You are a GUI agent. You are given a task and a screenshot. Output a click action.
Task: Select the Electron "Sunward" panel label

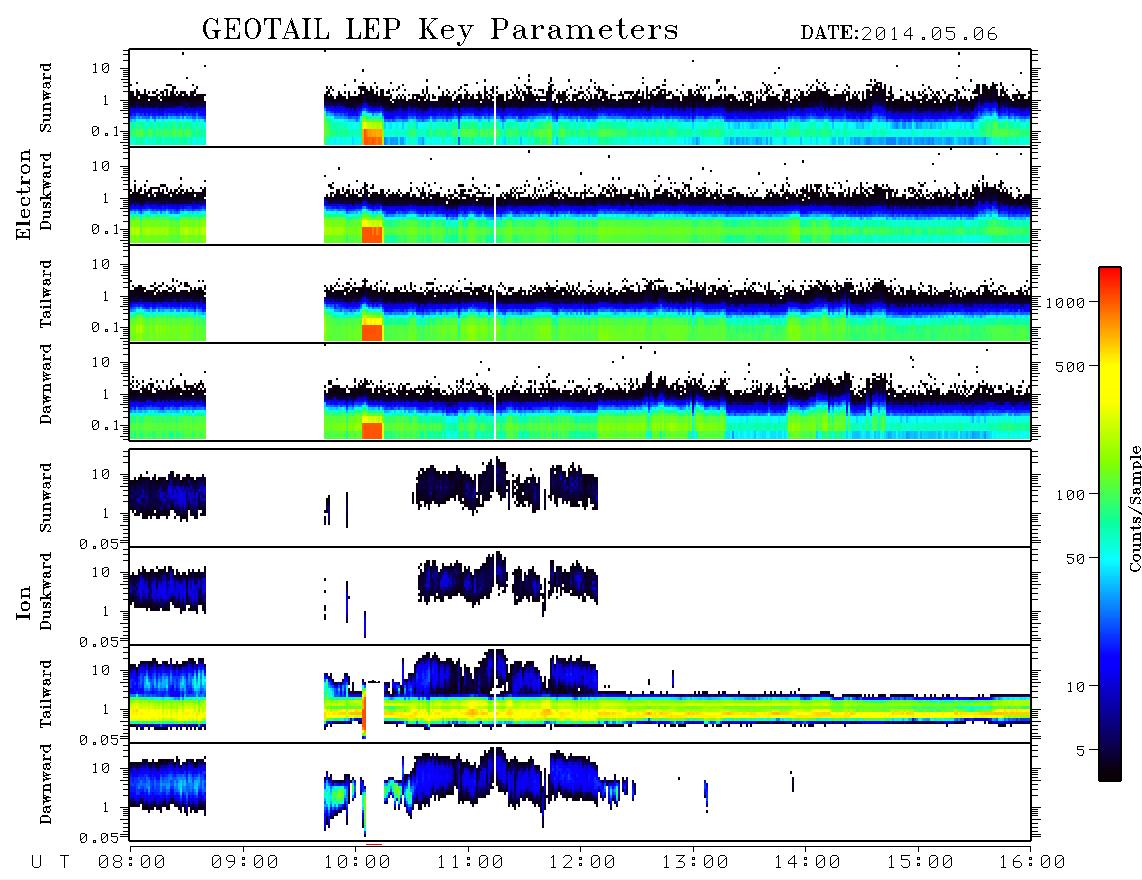tap(46, 98)
